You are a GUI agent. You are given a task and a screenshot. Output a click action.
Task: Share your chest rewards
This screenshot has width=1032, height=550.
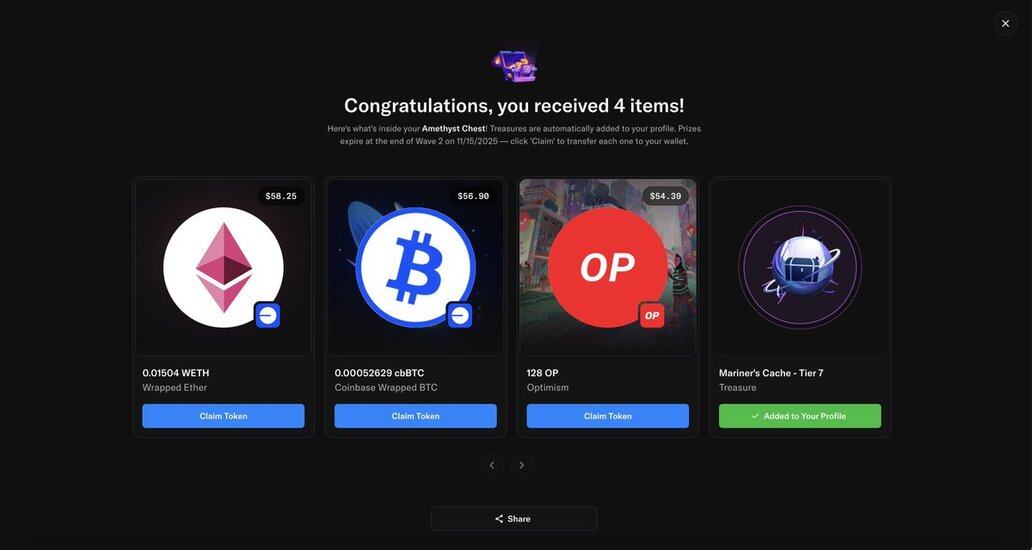[x=514, y=518]
